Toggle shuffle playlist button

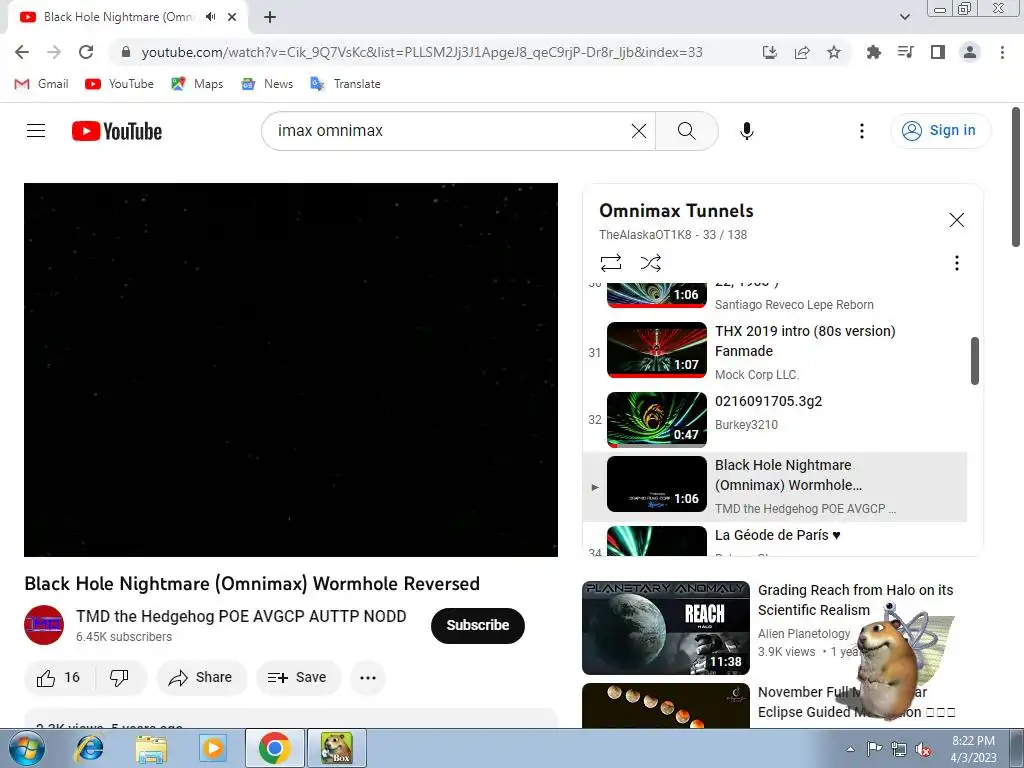point(650,263)
